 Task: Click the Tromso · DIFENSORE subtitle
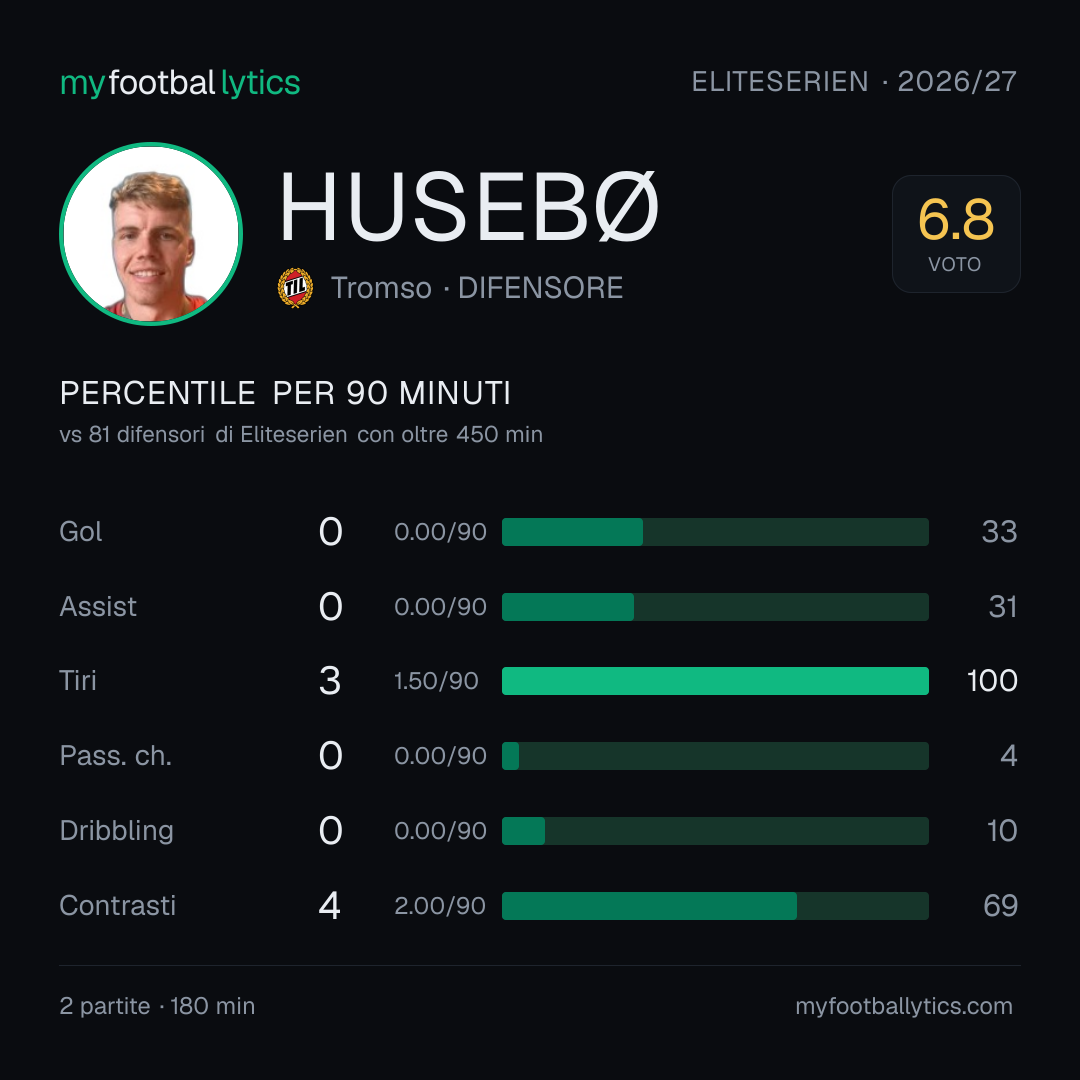(477, 288)
